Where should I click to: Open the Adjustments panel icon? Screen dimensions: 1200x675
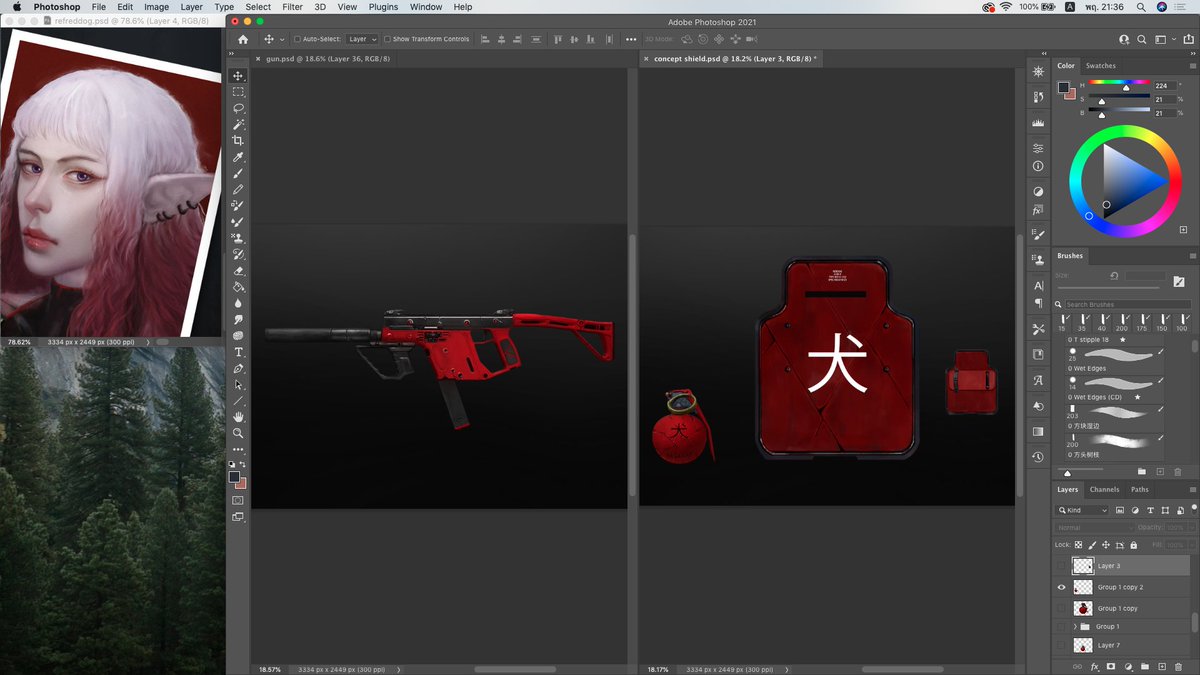click(1038, 191)
